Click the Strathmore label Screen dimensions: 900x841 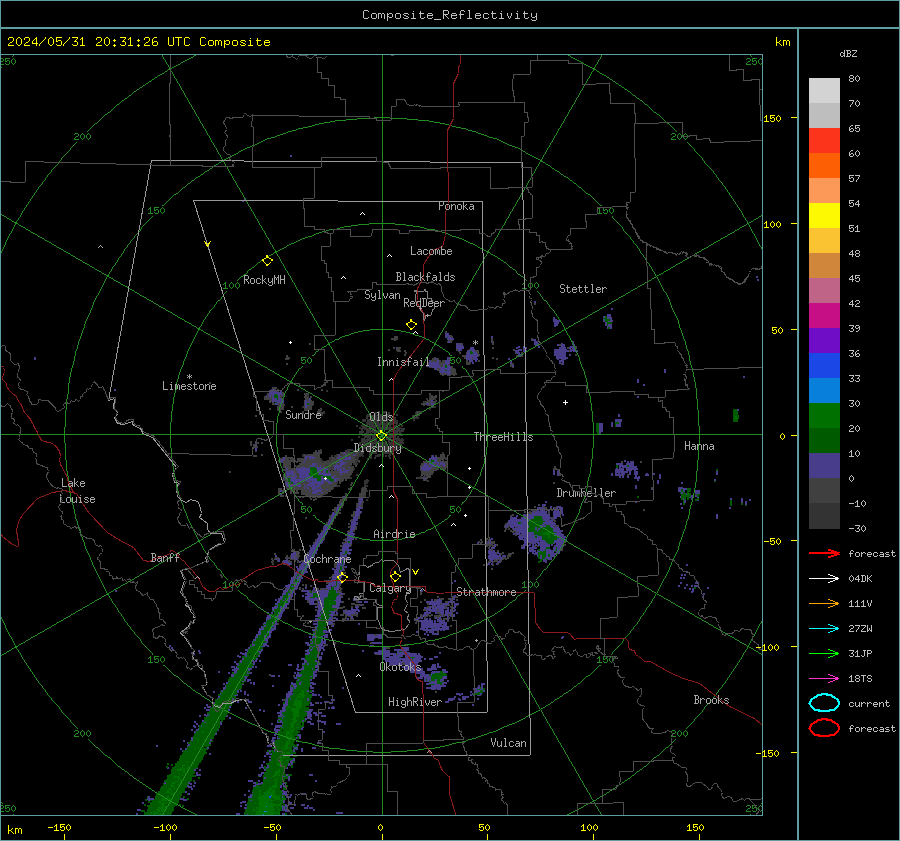(486, 592)
